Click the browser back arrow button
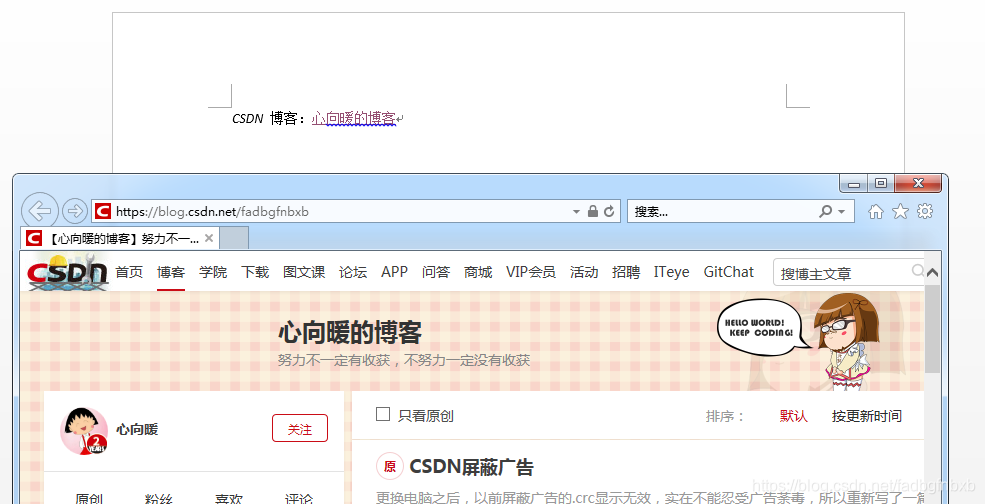Image resolution: width=985 pixels, height=504 pixels. point(40,211)
